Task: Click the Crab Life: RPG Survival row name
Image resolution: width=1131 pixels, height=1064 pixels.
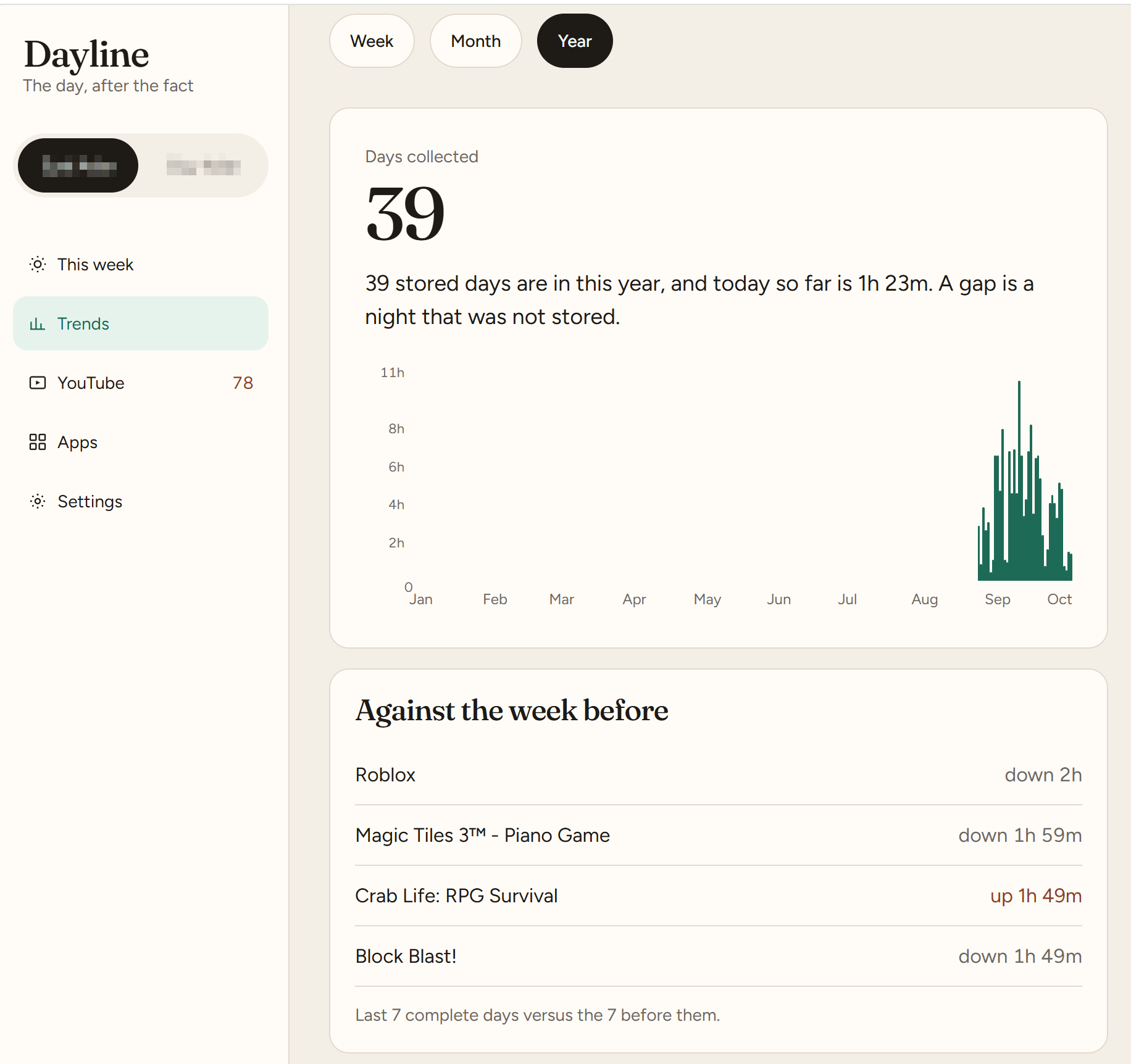Action: coord(456,896)
